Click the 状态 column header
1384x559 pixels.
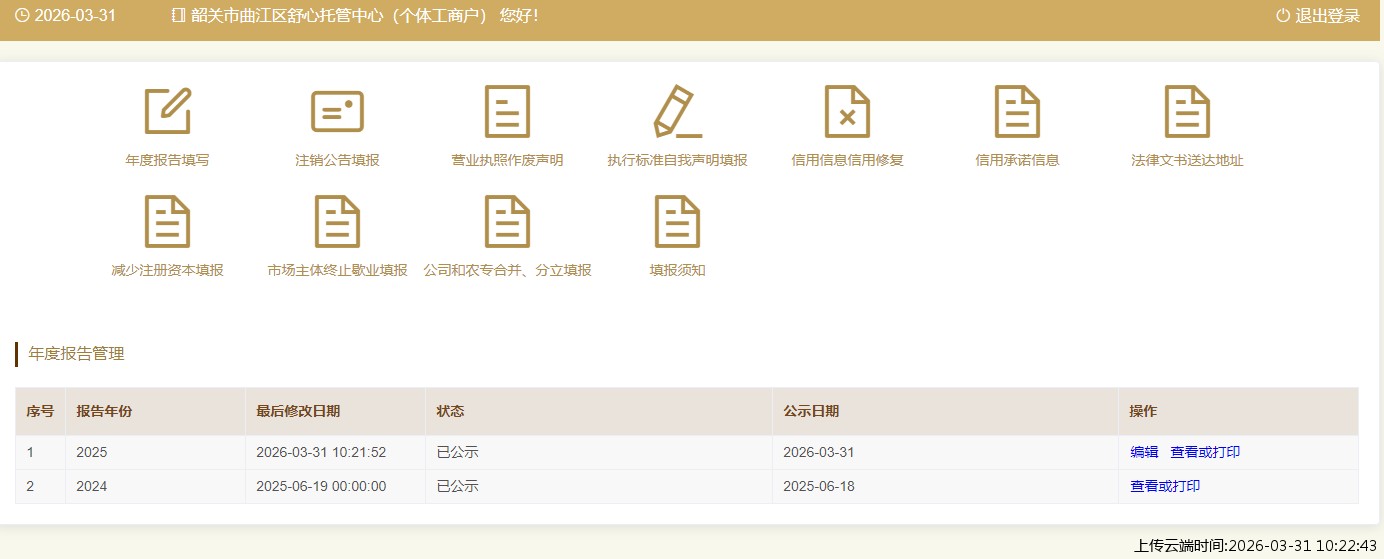pos(450,412)
